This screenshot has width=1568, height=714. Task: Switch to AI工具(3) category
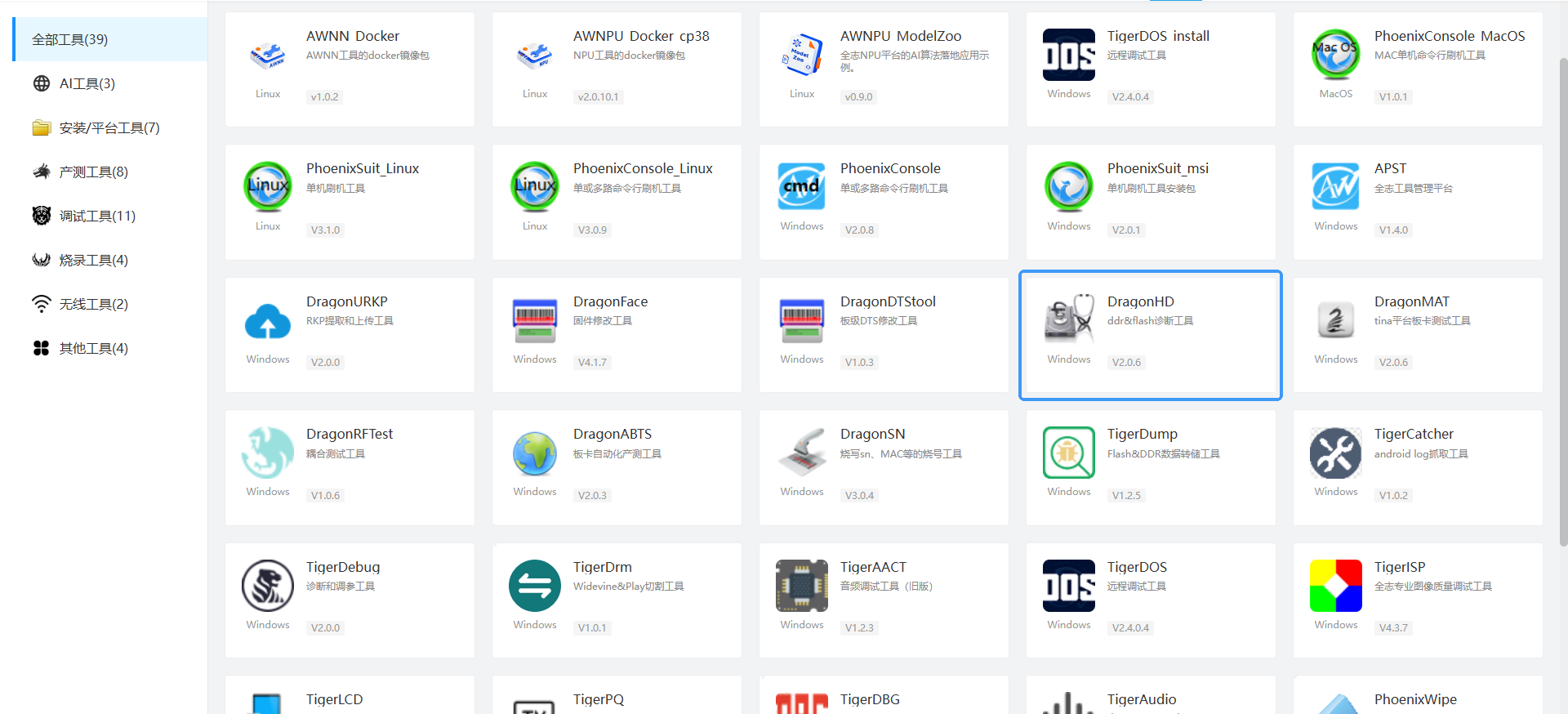coord(87,83)
